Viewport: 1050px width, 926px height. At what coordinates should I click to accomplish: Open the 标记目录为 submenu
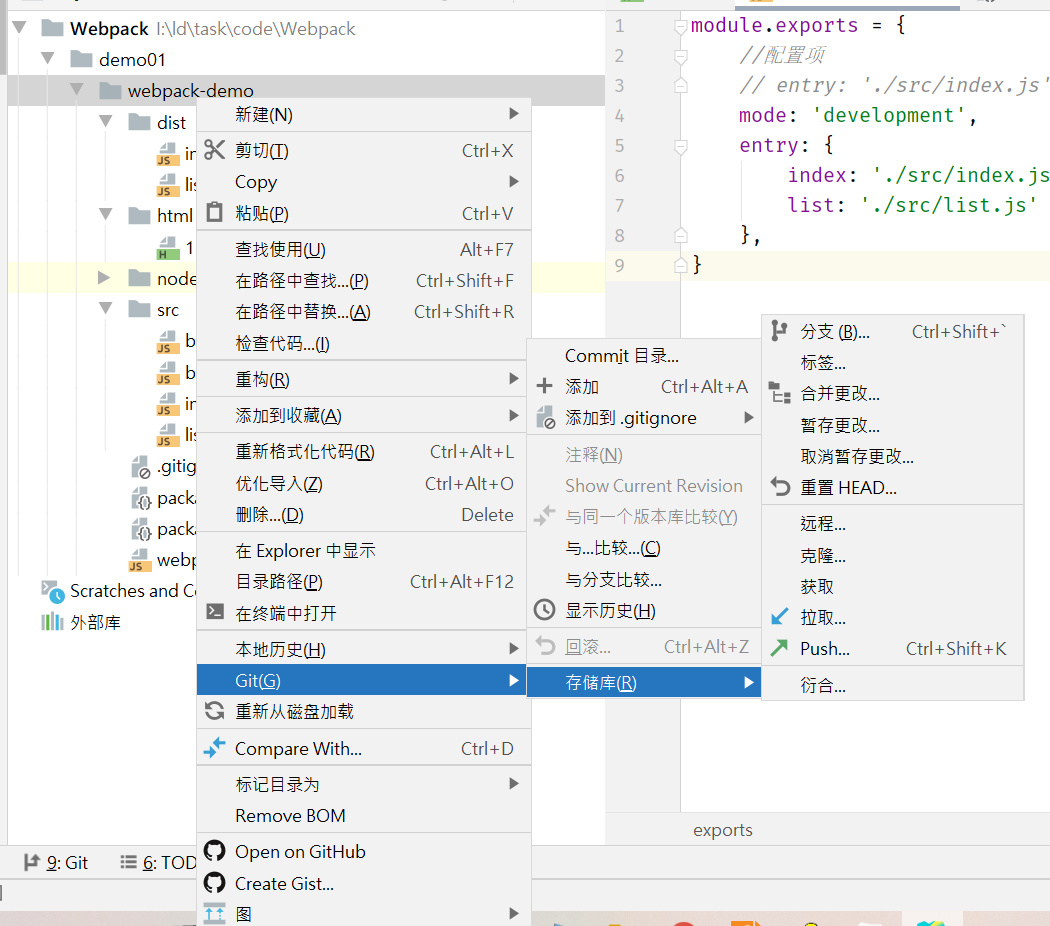364,783
